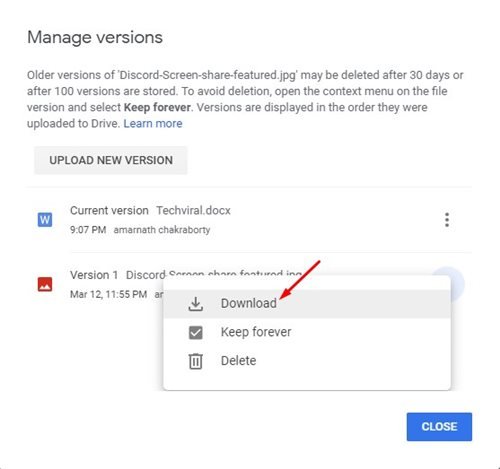Click bold Keep forever in description paragraph
Image resolution: width=500 pixels, height=469 pixels.
click(157, 107)
